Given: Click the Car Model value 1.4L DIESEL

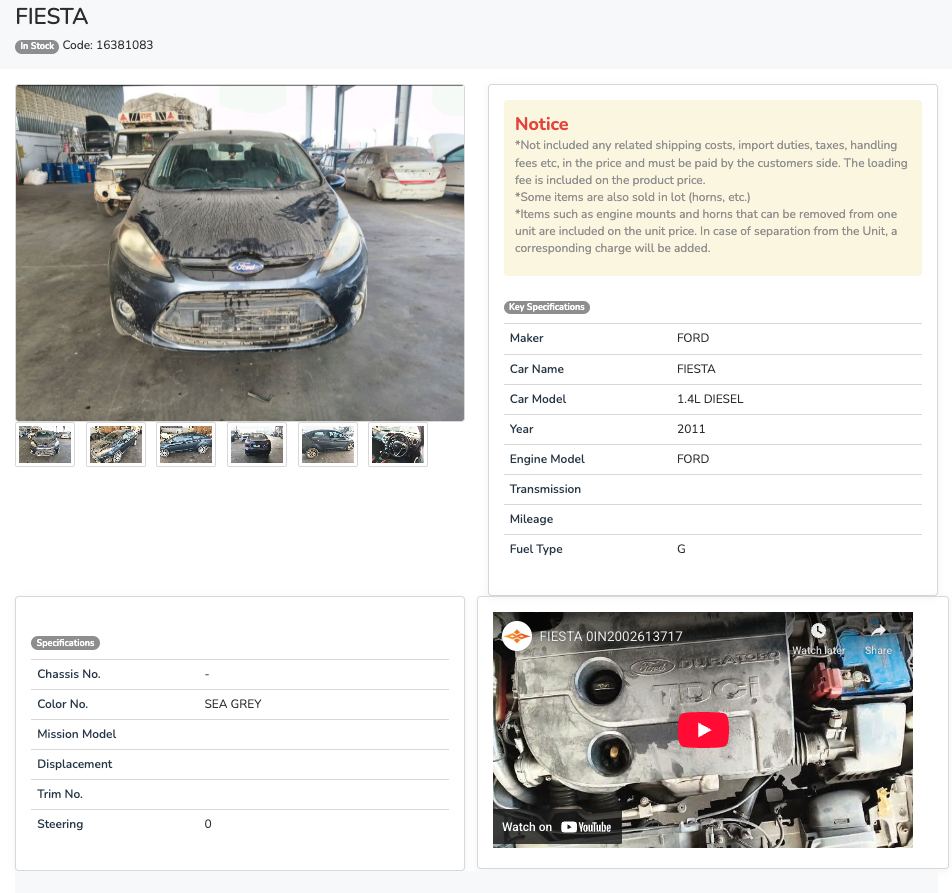Looking at the screenshot, I should (x=710, y=399).
